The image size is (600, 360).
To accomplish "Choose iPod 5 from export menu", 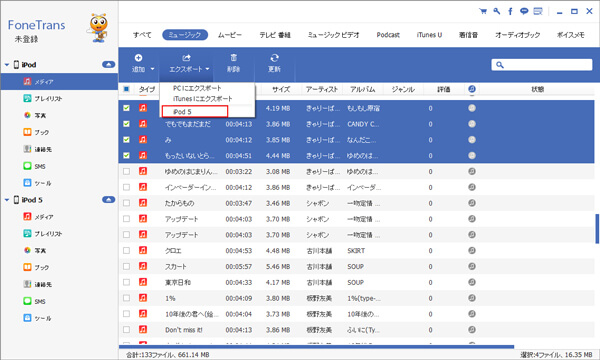I will coord(195,111).
